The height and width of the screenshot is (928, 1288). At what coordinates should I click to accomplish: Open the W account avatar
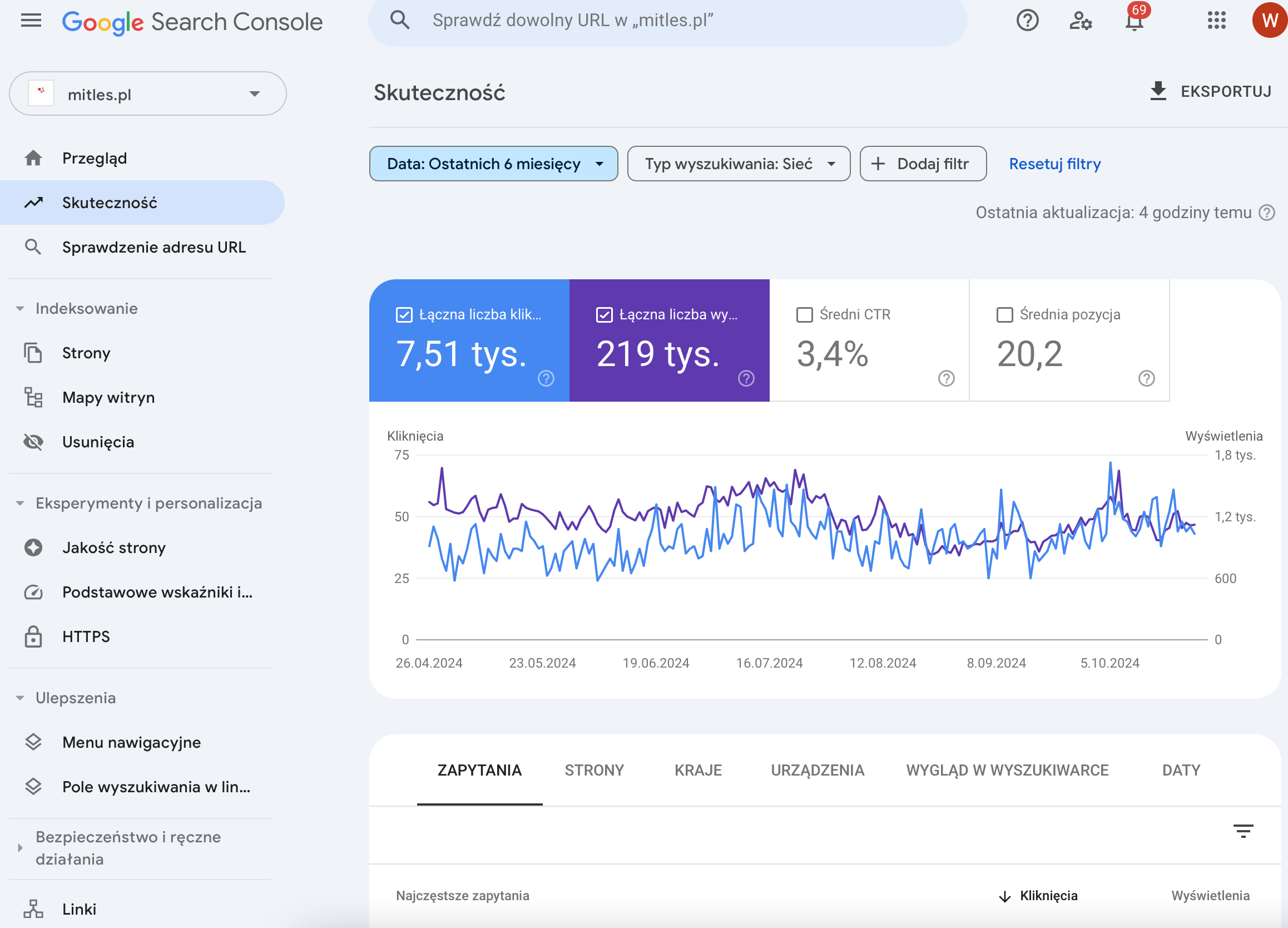(1270, 20)
